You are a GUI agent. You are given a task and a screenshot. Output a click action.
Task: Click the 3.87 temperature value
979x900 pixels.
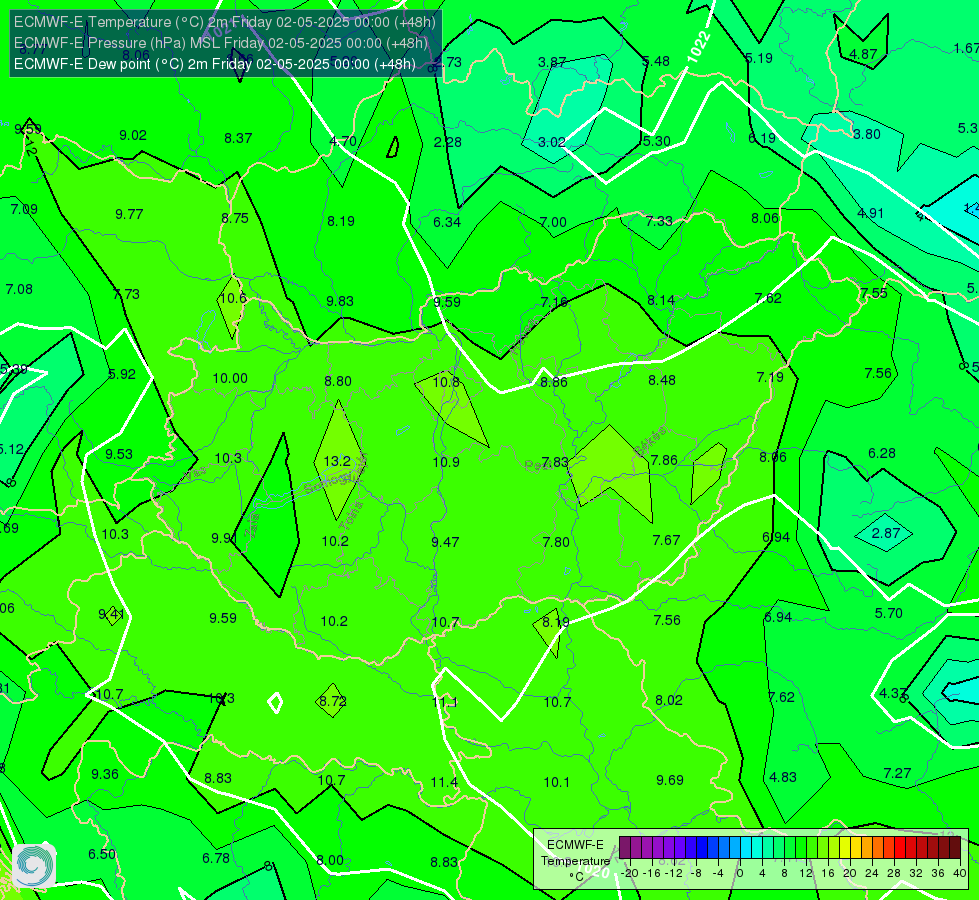coord(552,62)
